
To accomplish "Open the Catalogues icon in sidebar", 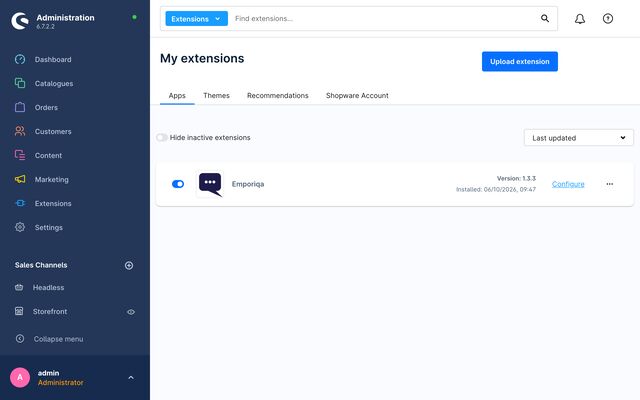I will 20,83.
